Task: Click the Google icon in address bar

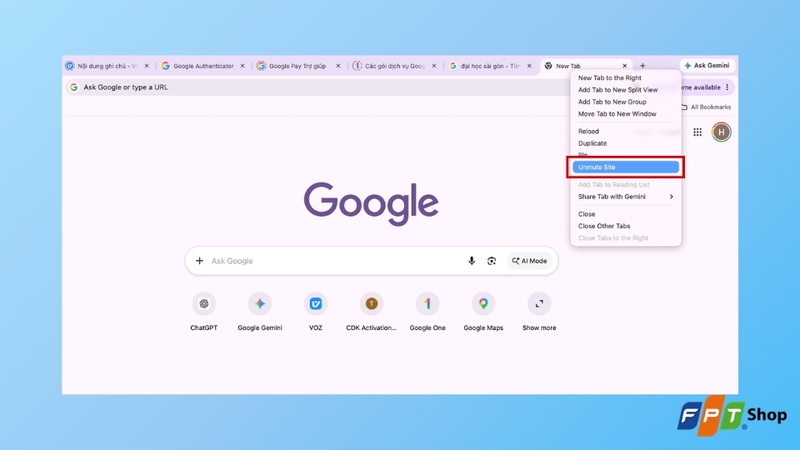Action: click(74, 87)
